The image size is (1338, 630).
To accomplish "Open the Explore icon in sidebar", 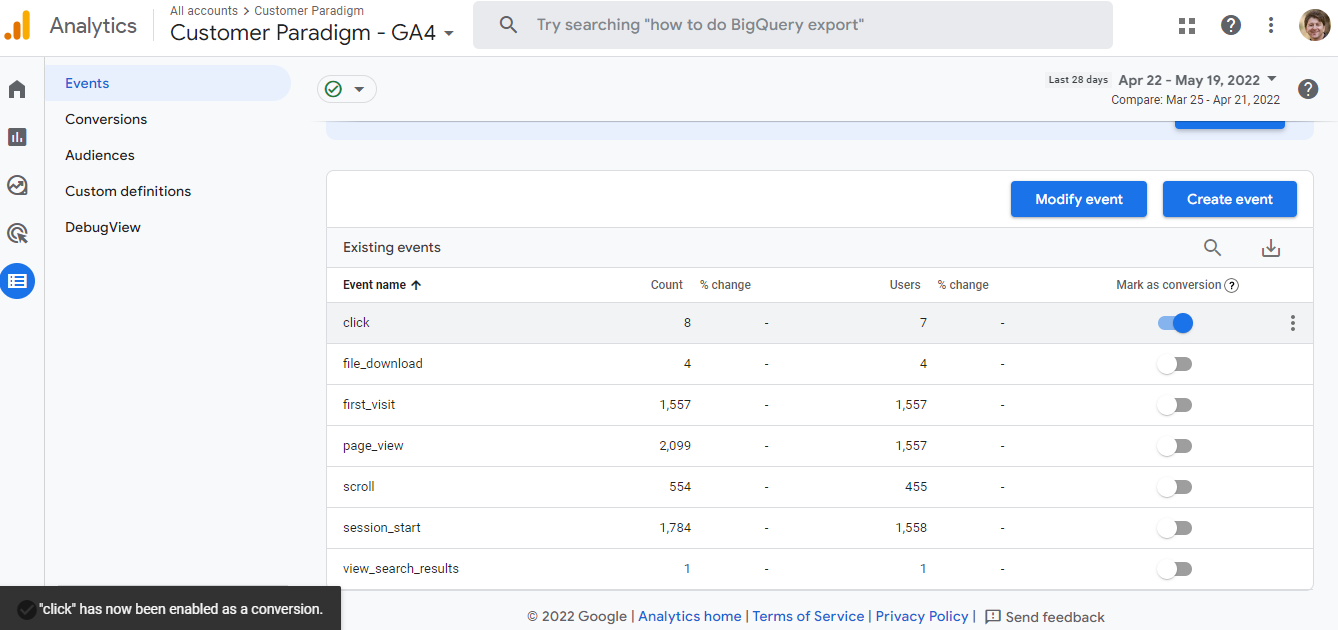I will point(17,185).
